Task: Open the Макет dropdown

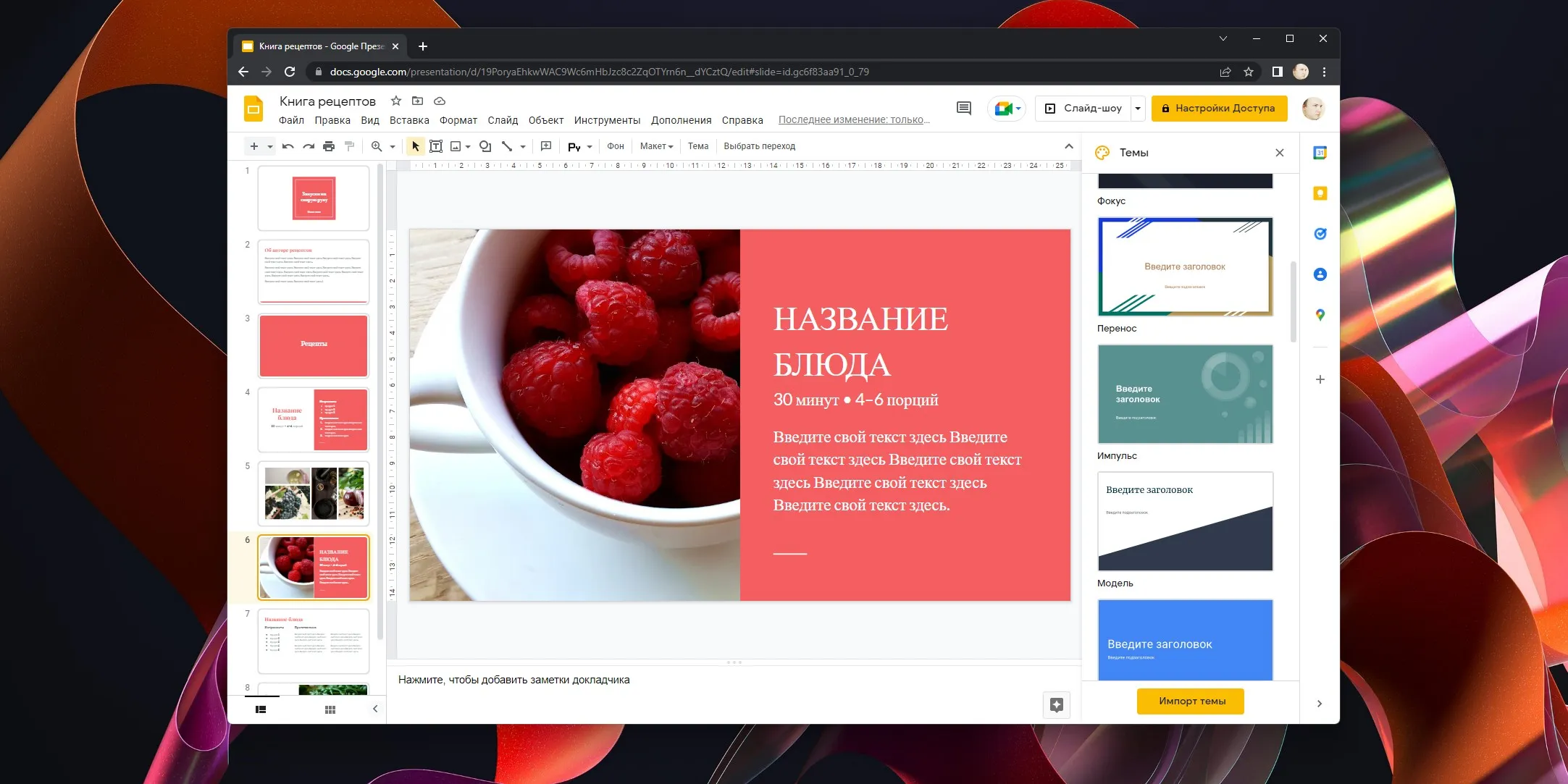Action: 656,146
